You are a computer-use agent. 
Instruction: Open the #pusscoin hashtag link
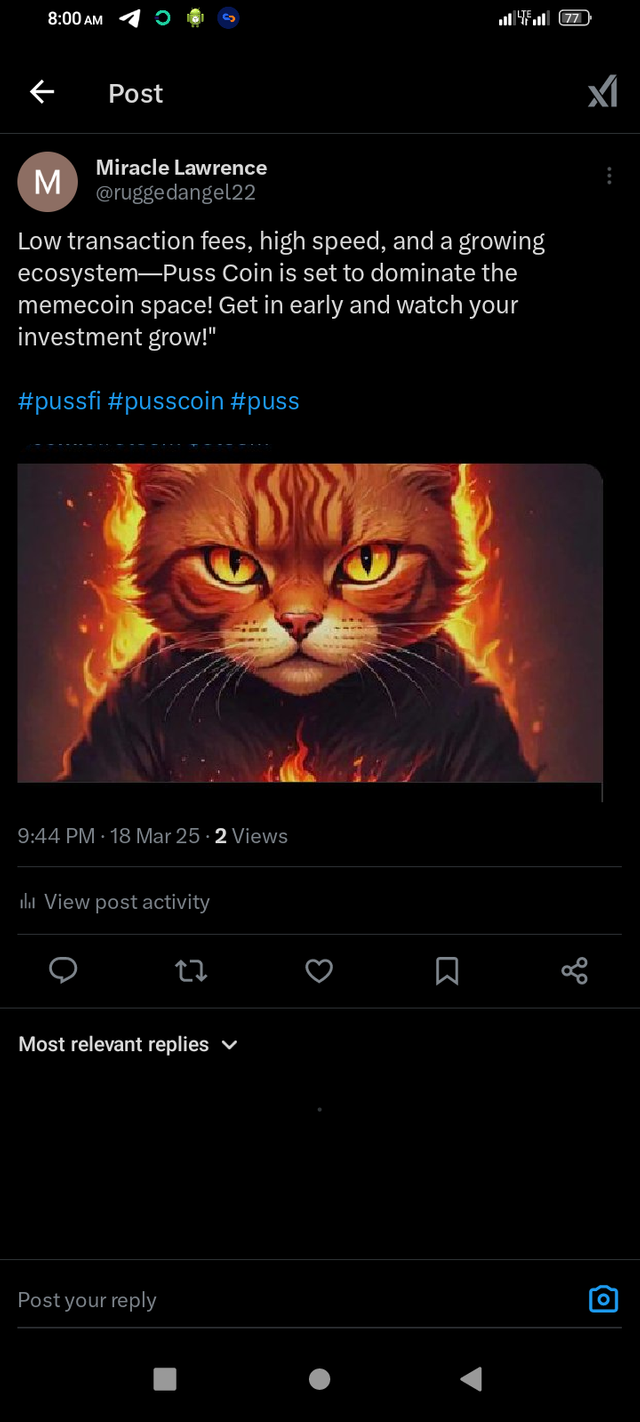point(166,401)
